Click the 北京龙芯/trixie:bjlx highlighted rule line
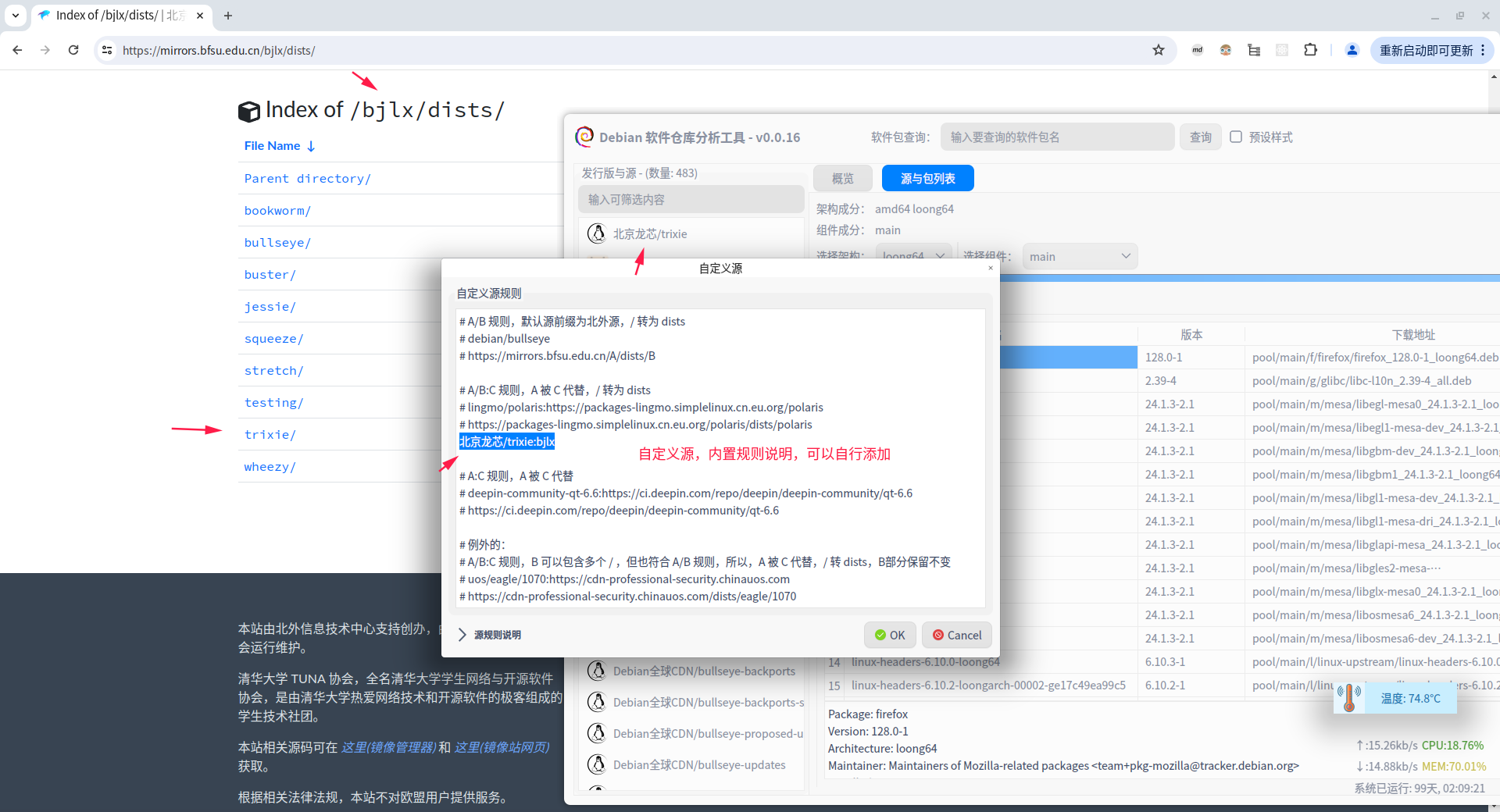 (507, 441)
